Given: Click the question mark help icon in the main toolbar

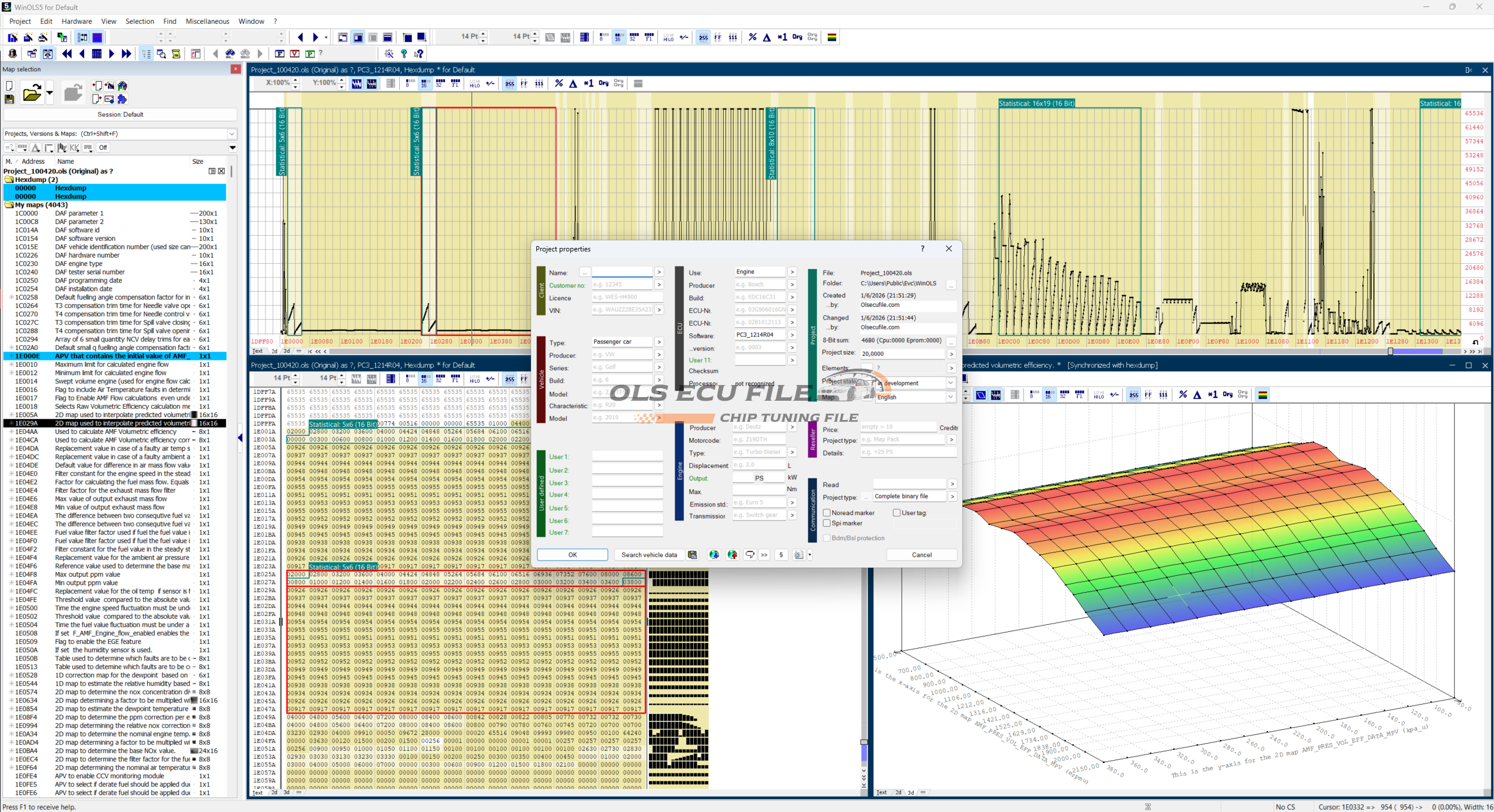Looking at the screenshot, I should (404, 54).
